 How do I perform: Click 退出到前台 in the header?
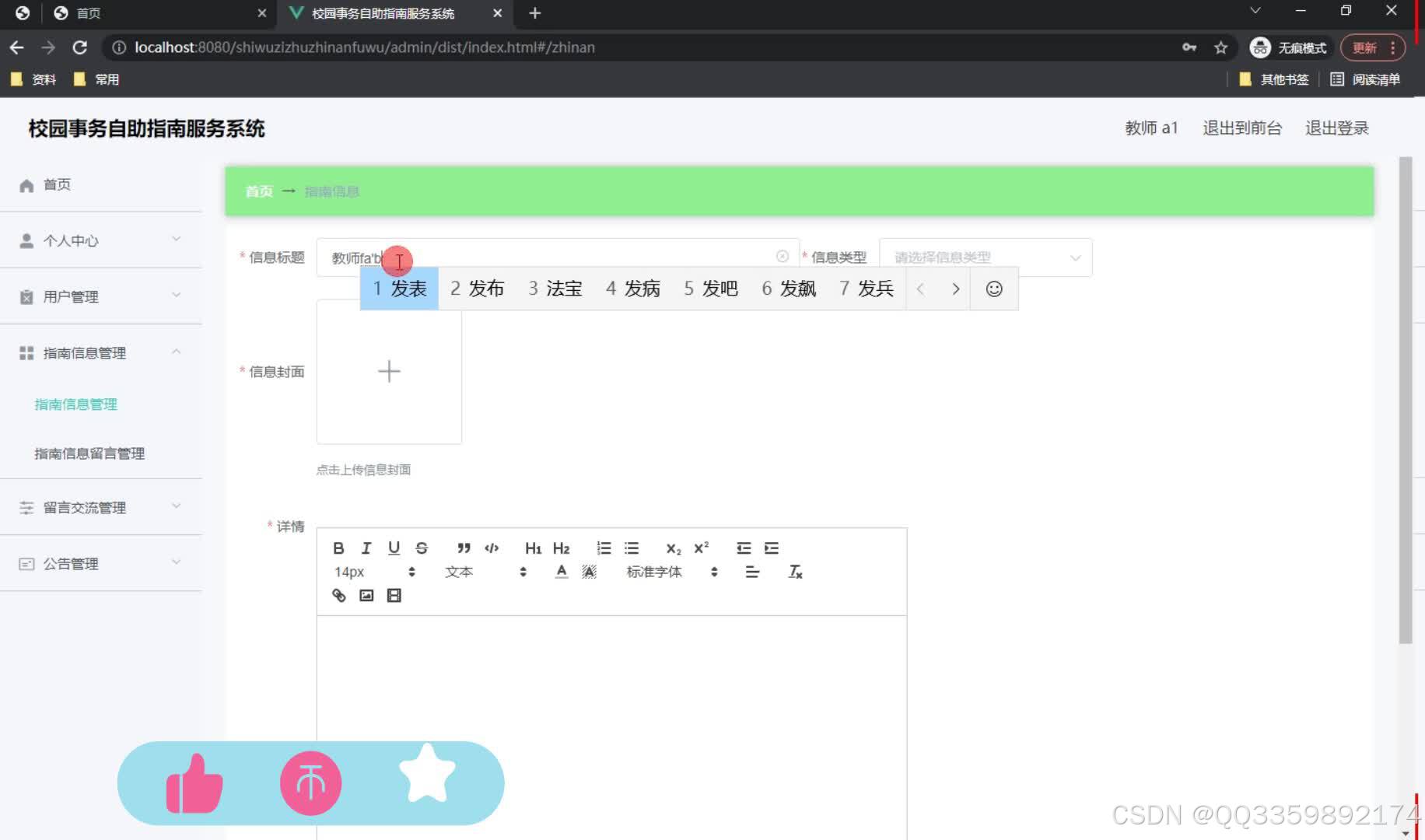click(1242, 128)
